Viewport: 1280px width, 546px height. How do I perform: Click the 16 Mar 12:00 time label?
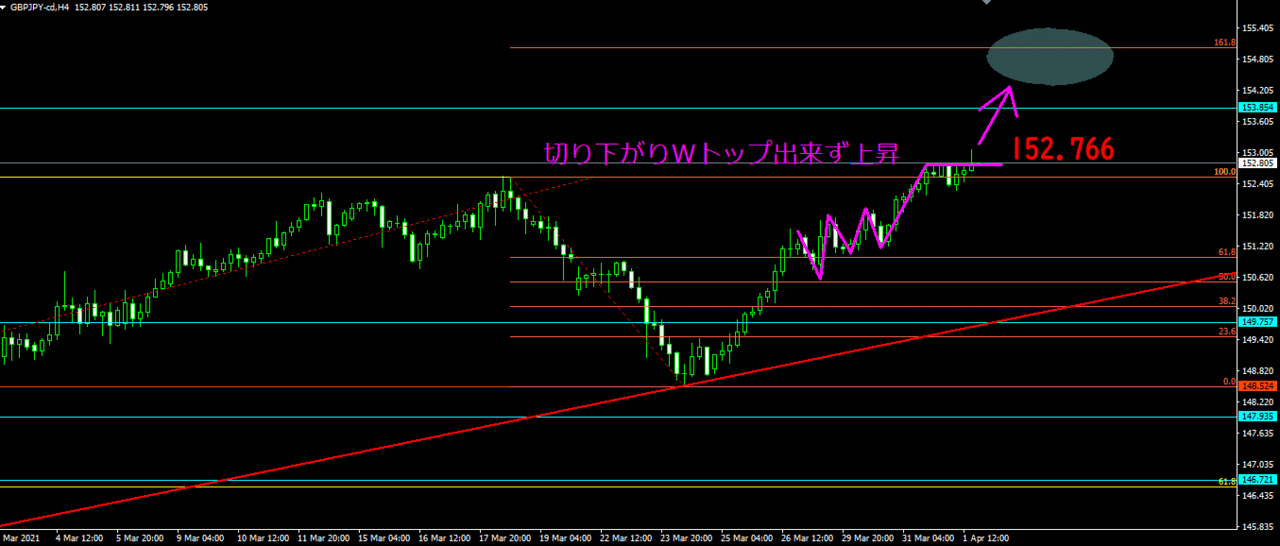click(x=447, y=537)
